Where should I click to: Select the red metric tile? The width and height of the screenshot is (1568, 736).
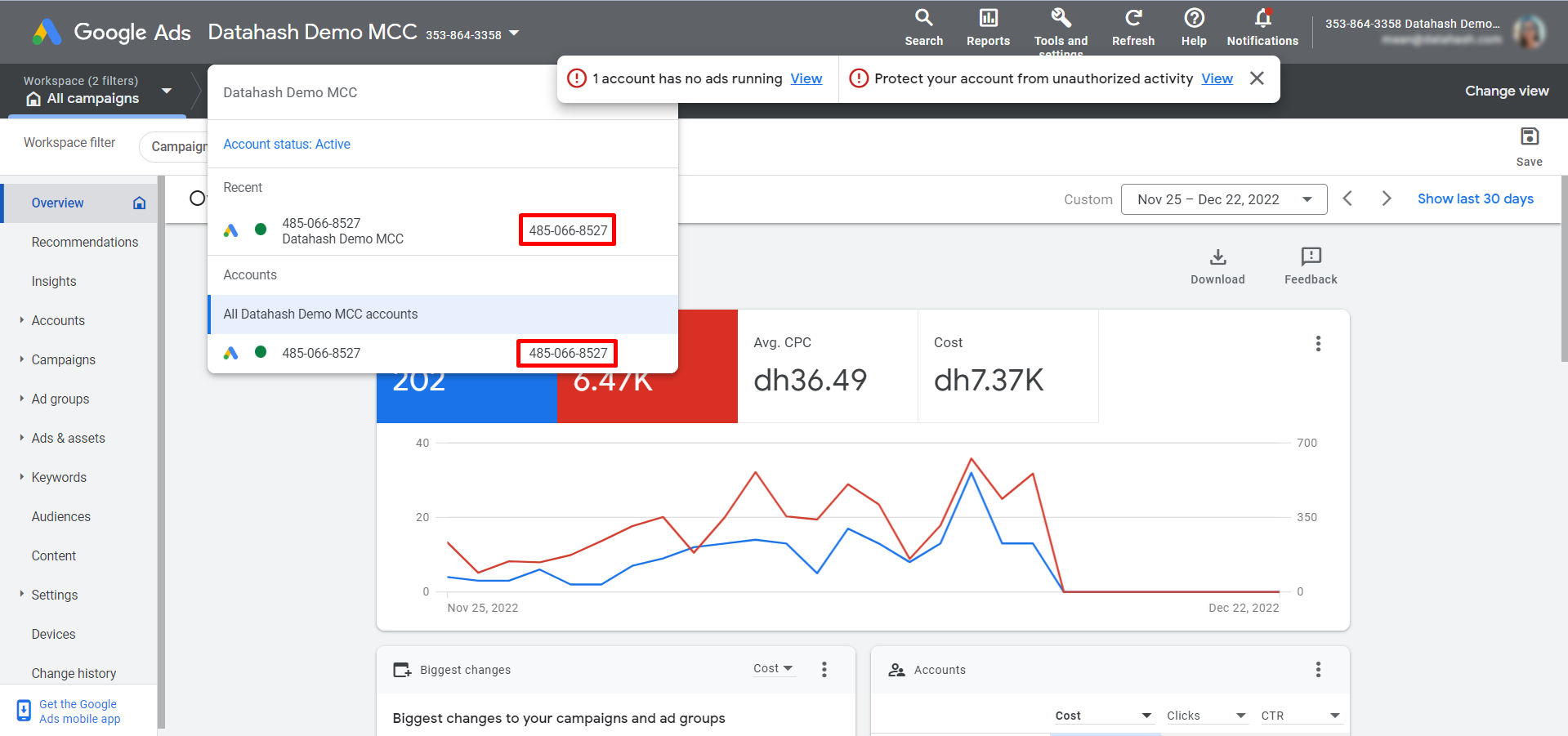tap(647, 398)
